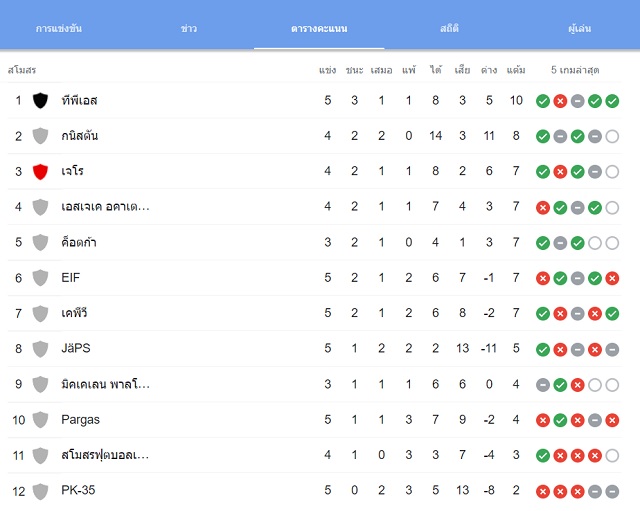Open the เคพีวี team name
640x511 pixels.
[x=74, y=313]
